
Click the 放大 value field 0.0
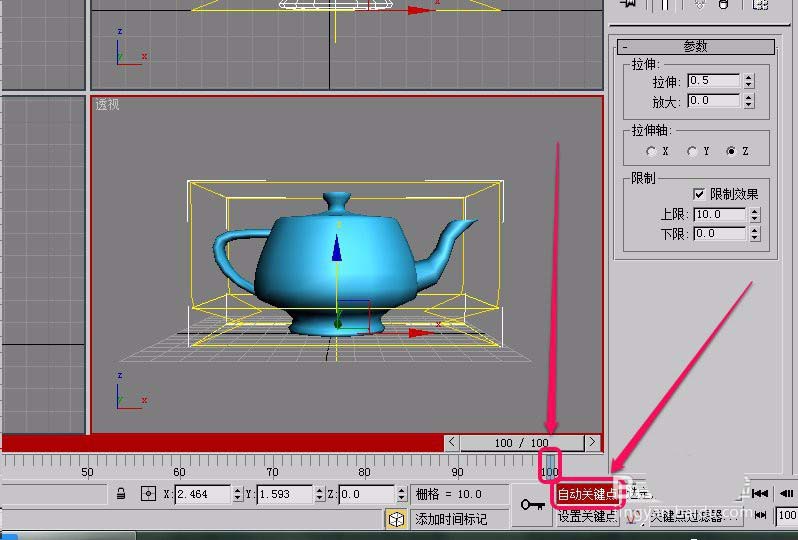(714, 101)
